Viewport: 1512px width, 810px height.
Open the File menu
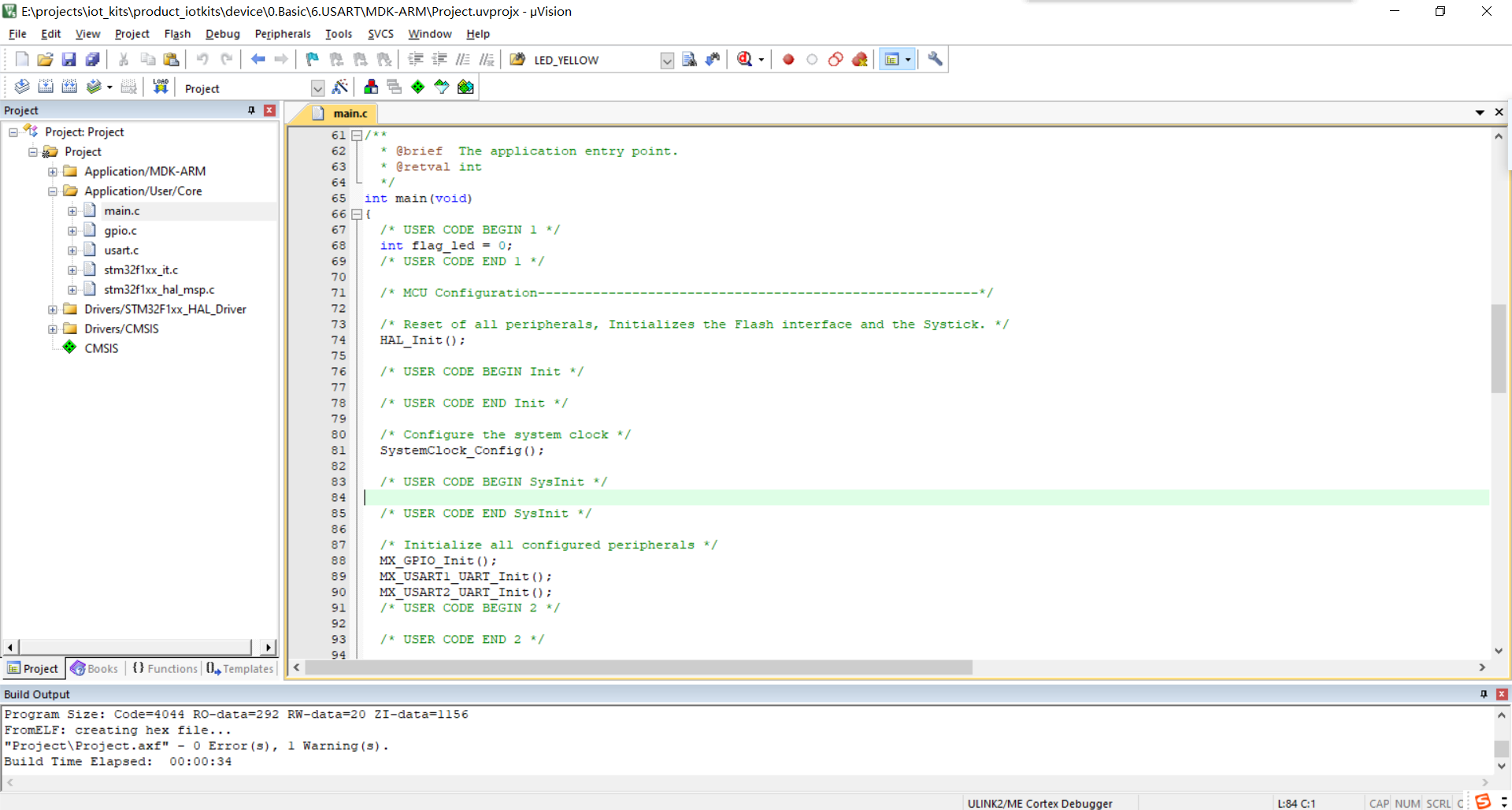coord(17,34)
